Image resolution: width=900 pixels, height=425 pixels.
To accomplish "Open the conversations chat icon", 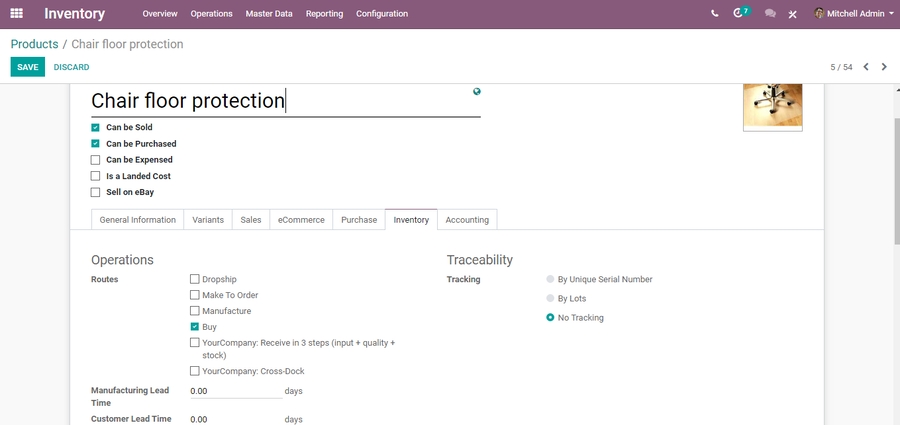I will click(x=769, y=14).
